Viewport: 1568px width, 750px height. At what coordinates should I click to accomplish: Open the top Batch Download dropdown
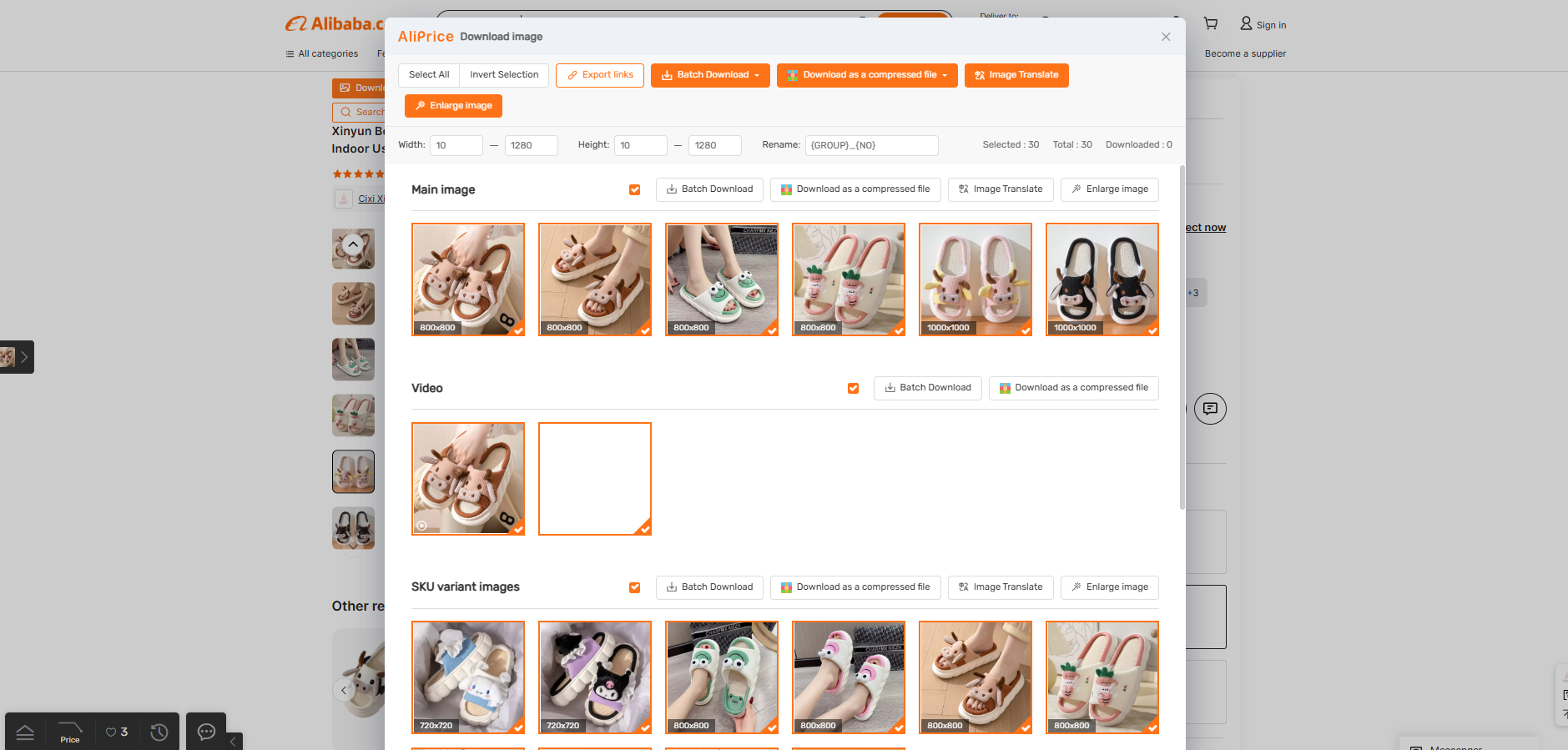click(x=710, y=75)
